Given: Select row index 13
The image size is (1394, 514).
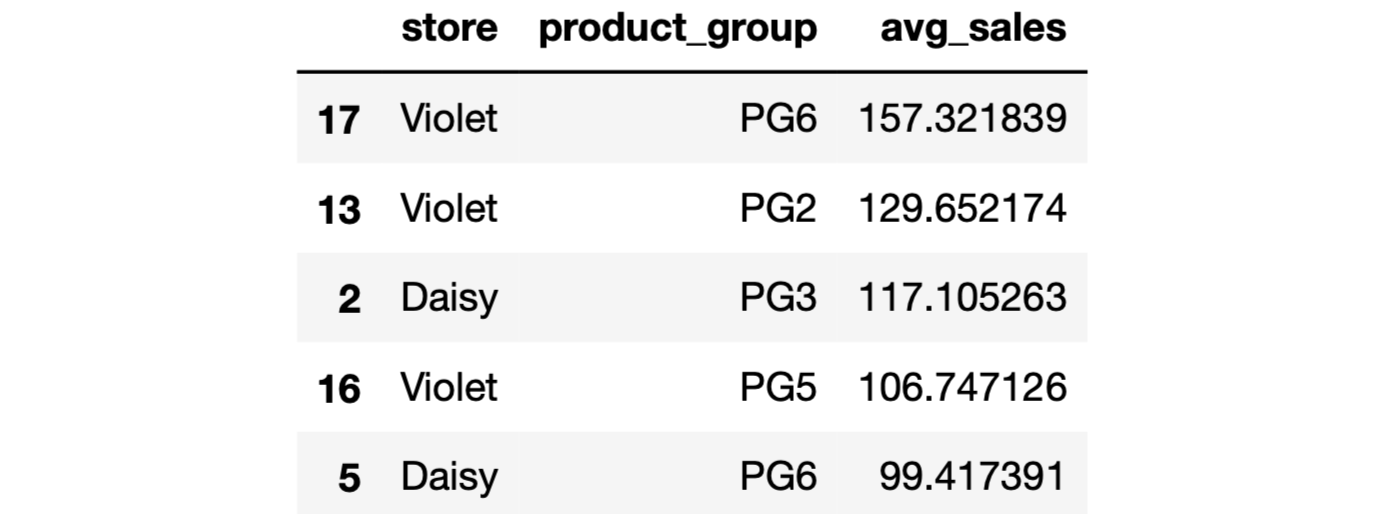Looking at the screenshot, I should (x=338, y=210).
